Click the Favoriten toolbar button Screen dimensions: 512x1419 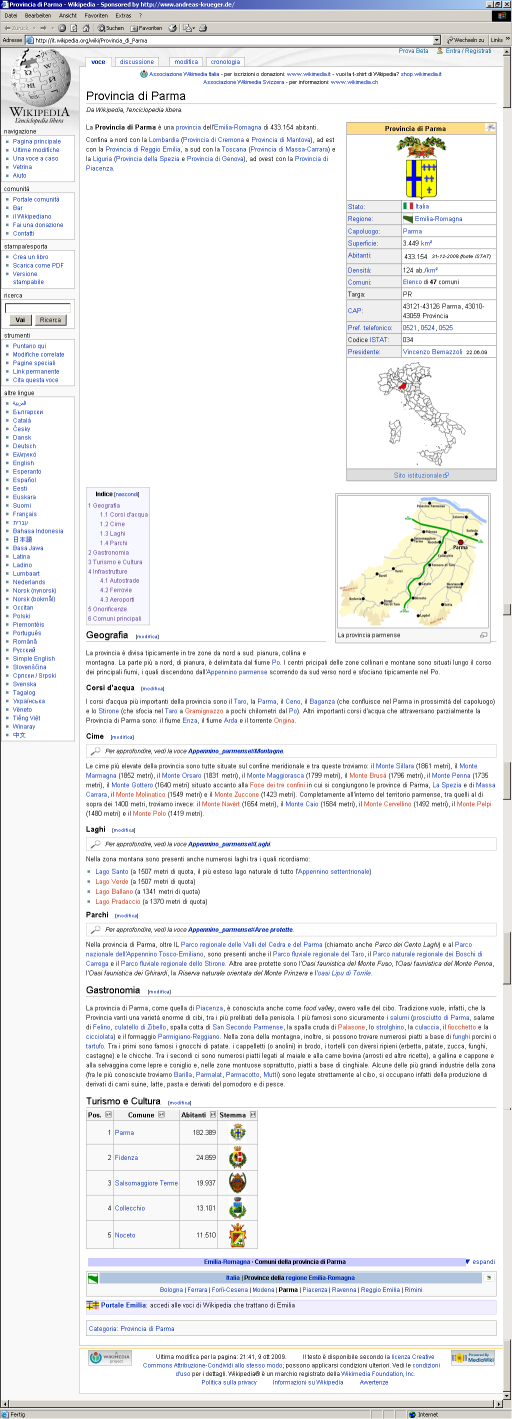click(147, 28)
